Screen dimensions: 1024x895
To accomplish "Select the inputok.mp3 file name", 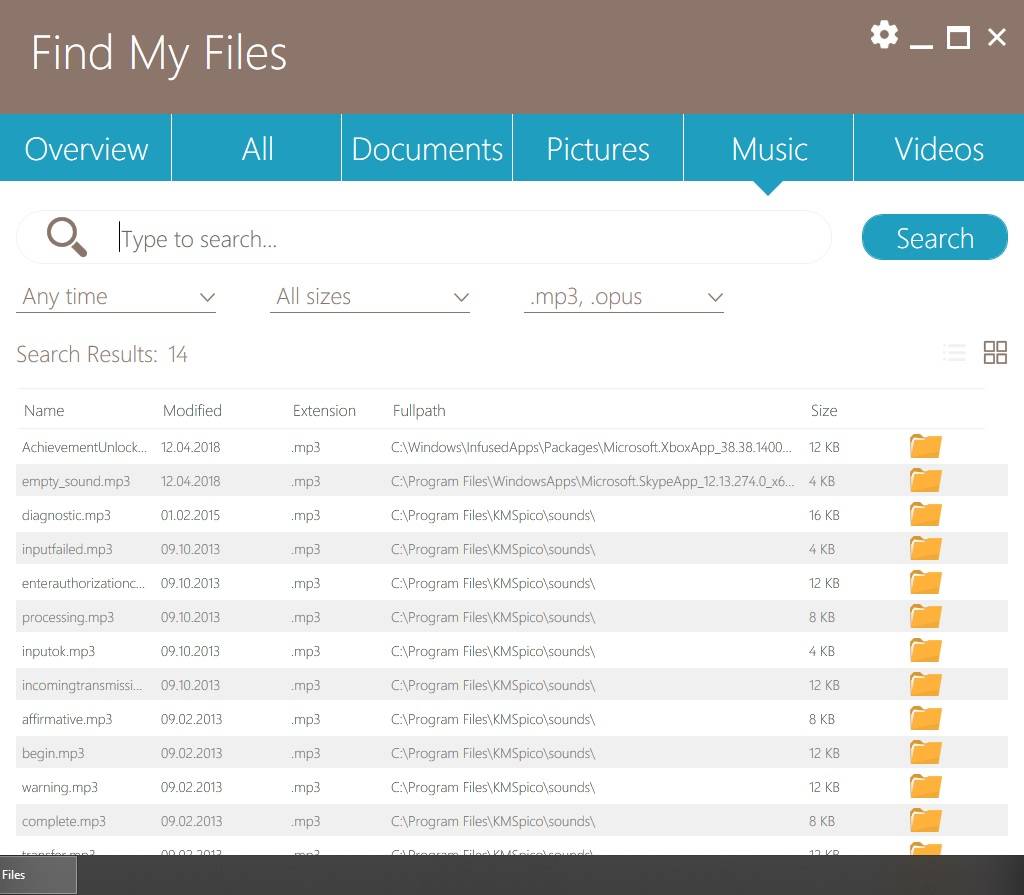I will [58, 651].
